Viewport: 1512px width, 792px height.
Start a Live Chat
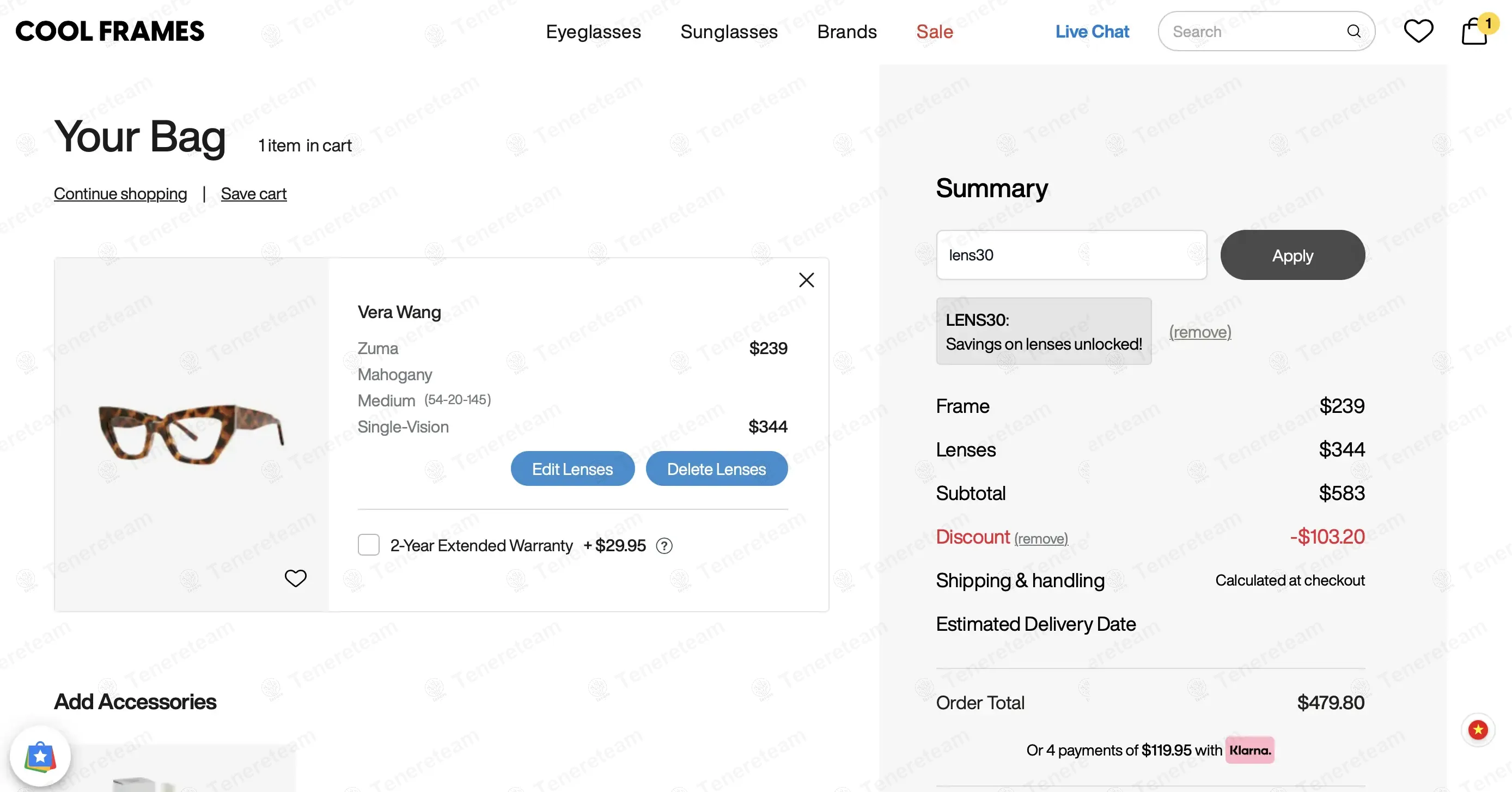[x=1092, y=32]
